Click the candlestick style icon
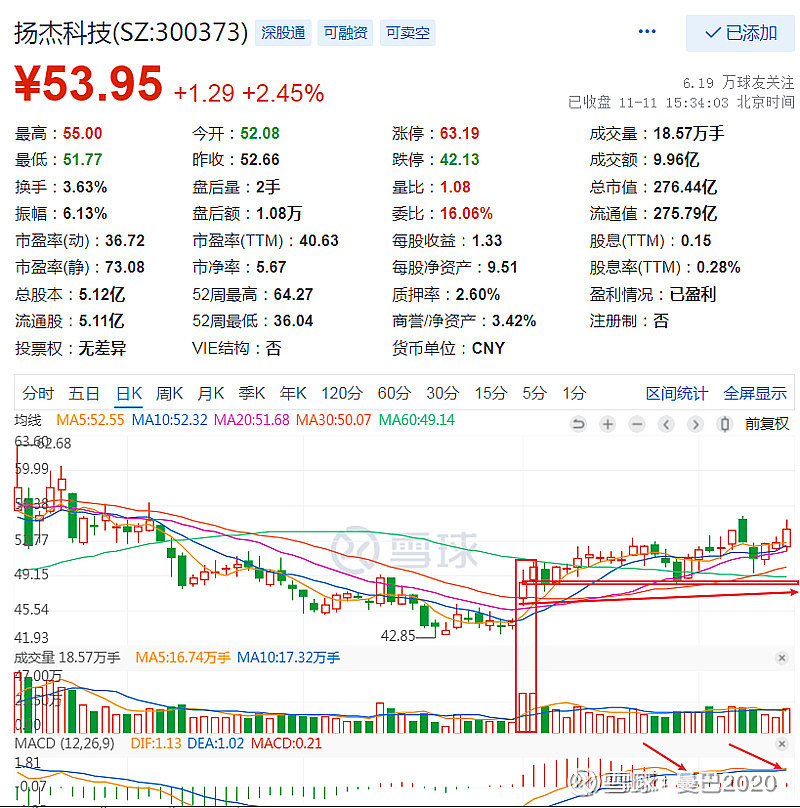The width and height of the screenshot is (800, 808). coord(725,425)
